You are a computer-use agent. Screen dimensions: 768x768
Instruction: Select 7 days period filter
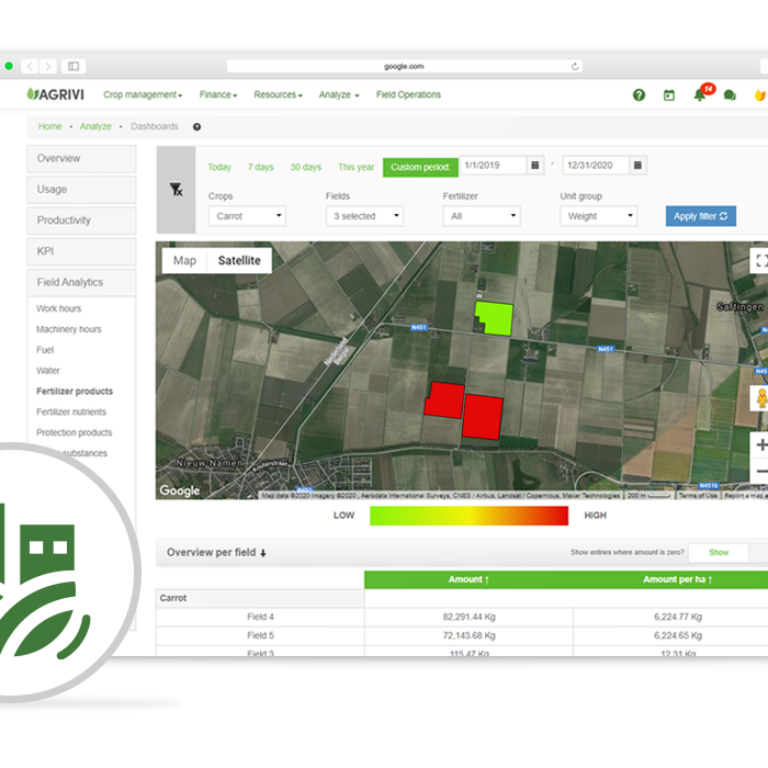pyautogui.click(x=261, y=167)
